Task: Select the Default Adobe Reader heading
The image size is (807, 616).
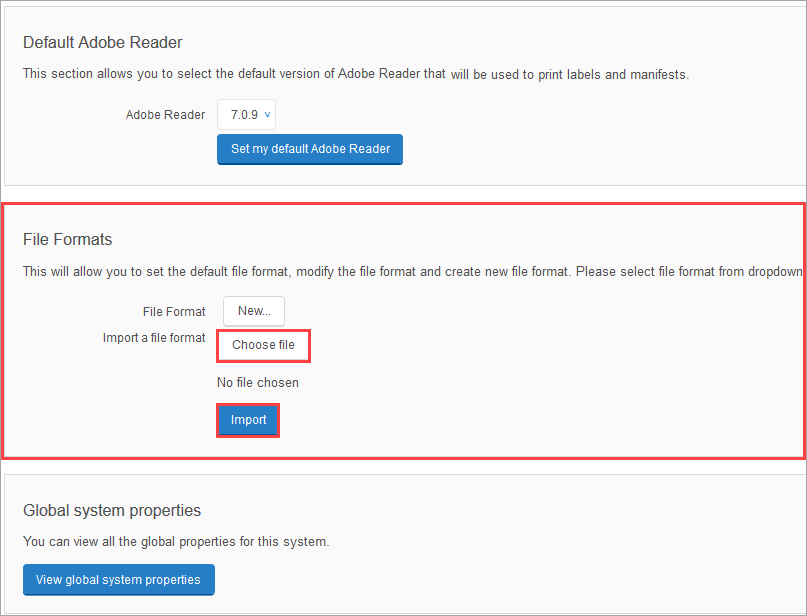Action: (x=102, y=42)
